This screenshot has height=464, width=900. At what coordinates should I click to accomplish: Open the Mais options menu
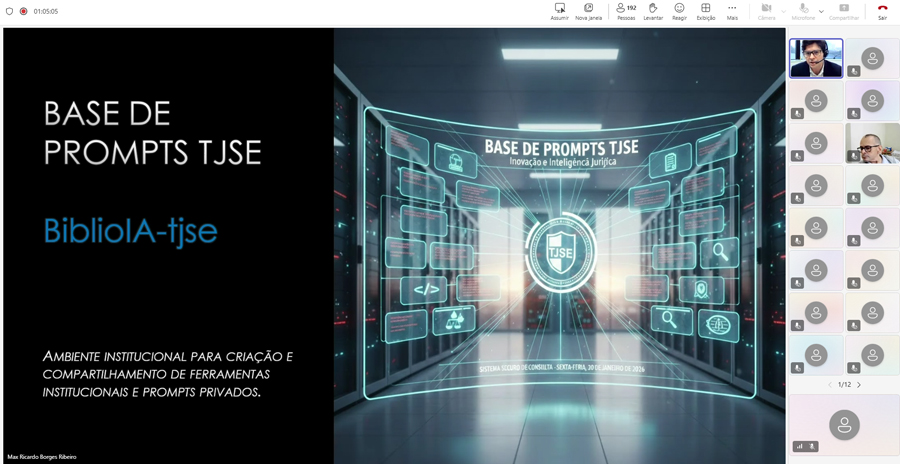pyautogui.click(x=732, y=11)
